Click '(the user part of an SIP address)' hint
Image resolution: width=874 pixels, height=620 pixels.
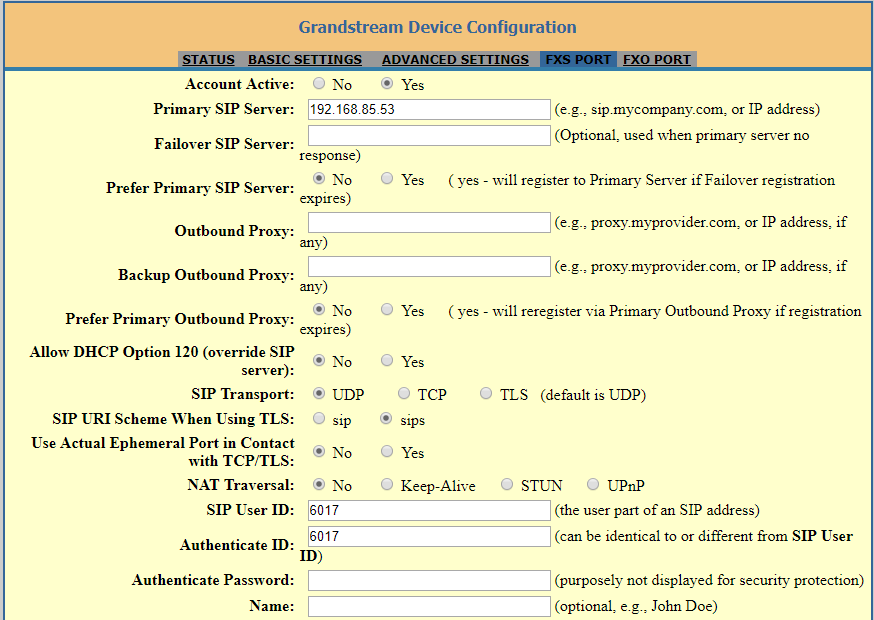657,510
